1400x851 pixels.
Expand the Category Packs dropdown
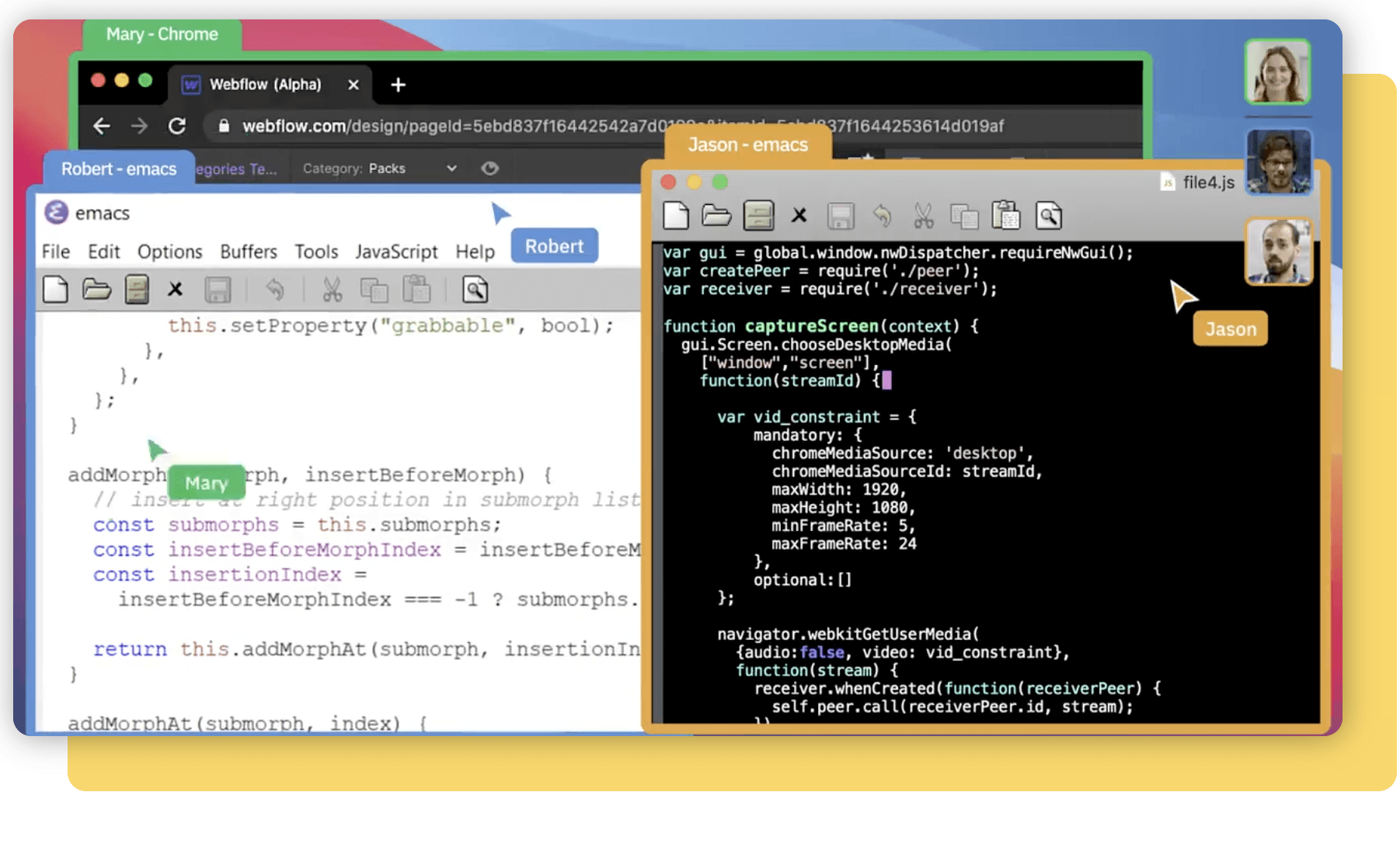pyautogui.click(x=451, y=168)
